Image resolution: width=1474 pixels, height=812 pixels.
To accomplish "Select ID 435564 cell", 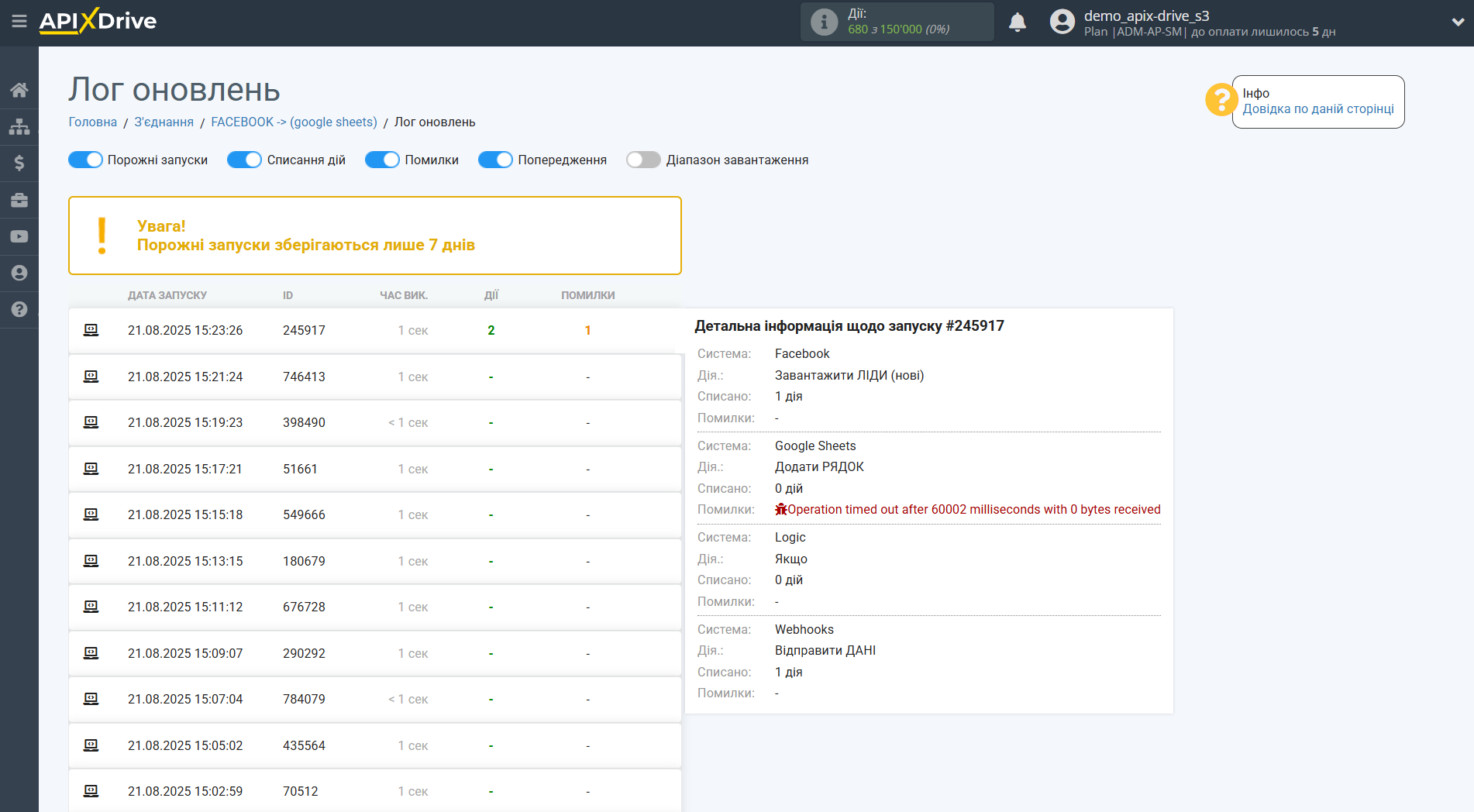I will [304, 745].
